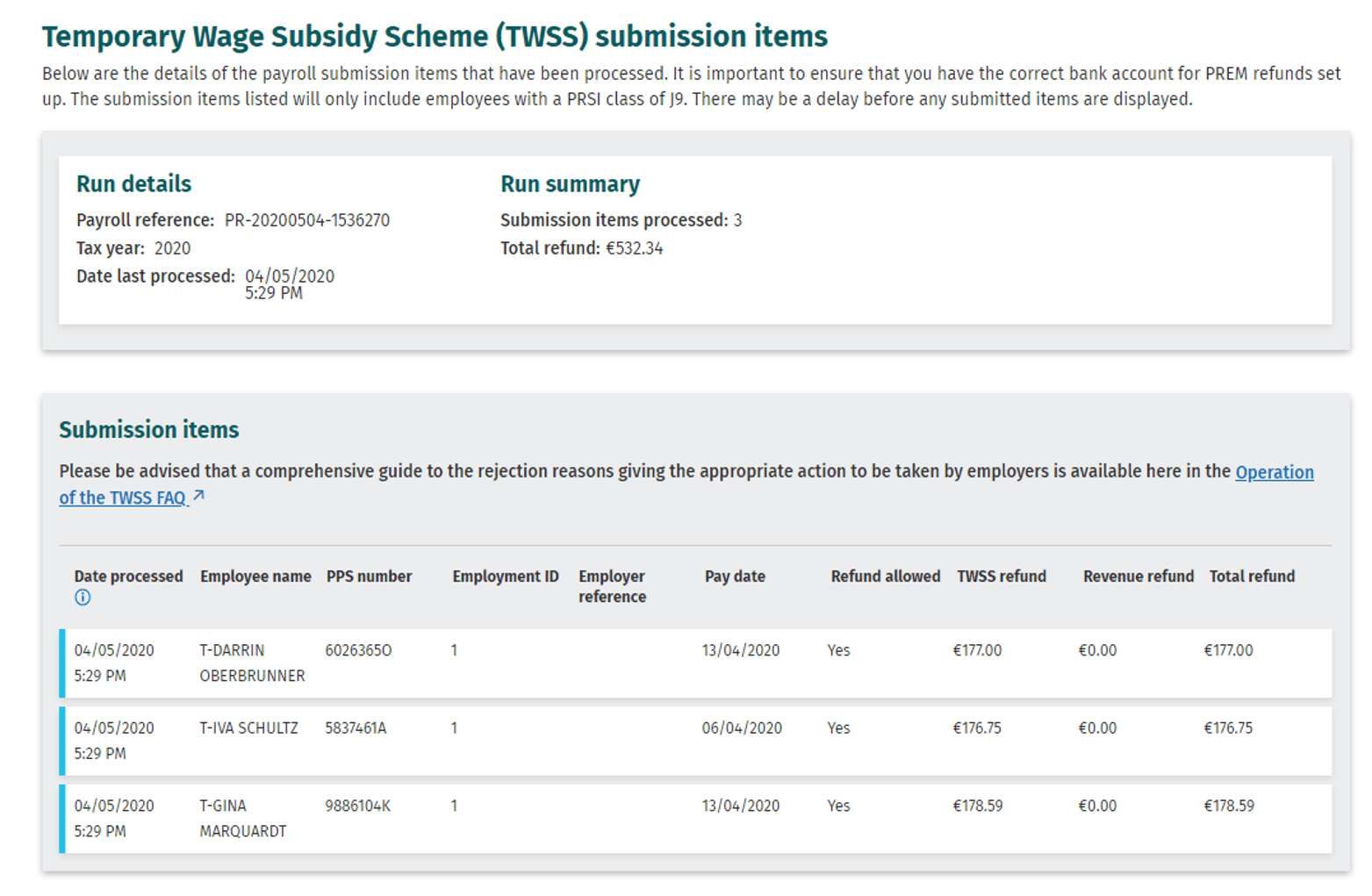Select the Pay date column header
Image resolution: width=1372 pixels, height=896 pixels.
735,576
